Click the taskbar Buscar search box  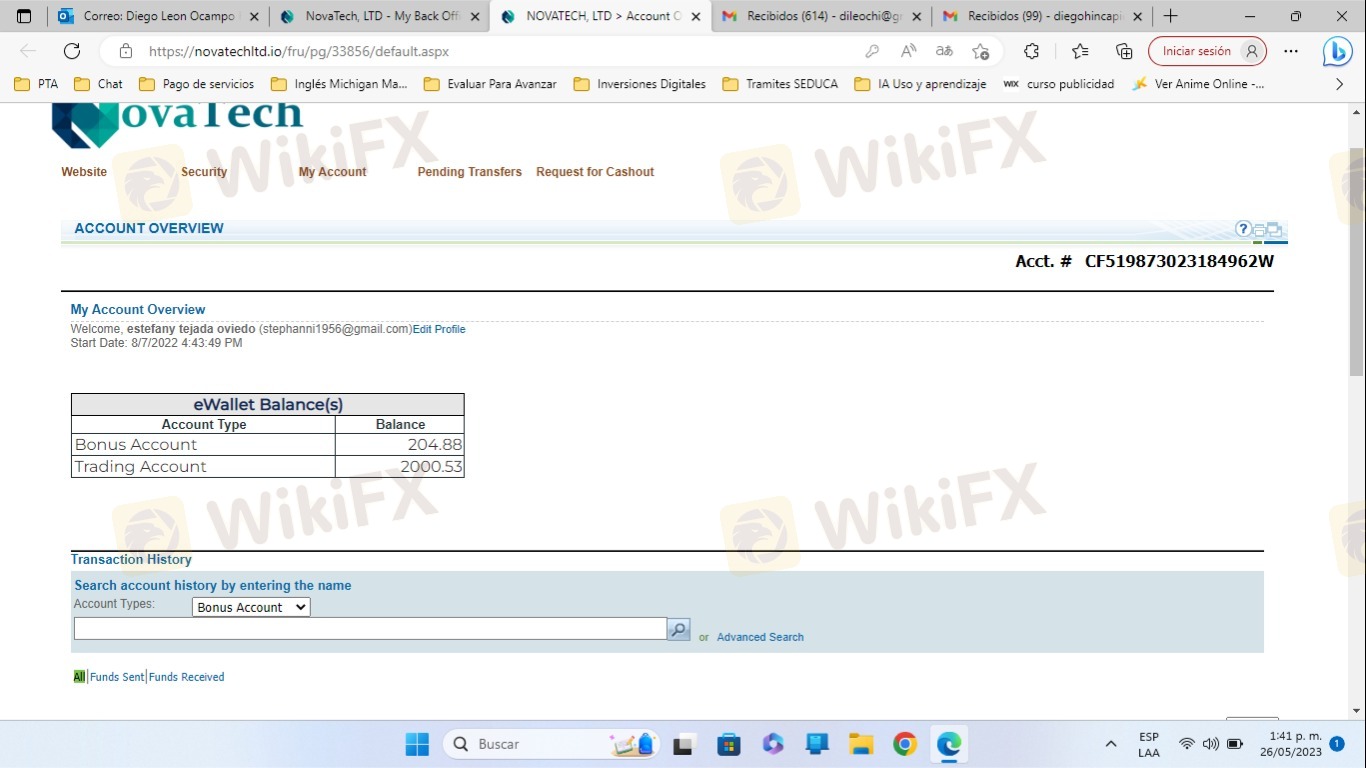pyautogui.click(x=549, y=744)
